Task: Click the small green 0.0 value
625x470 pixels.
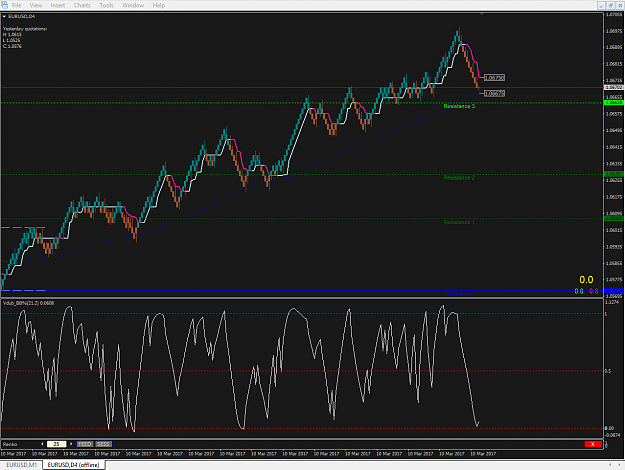Action: point(579,291)
